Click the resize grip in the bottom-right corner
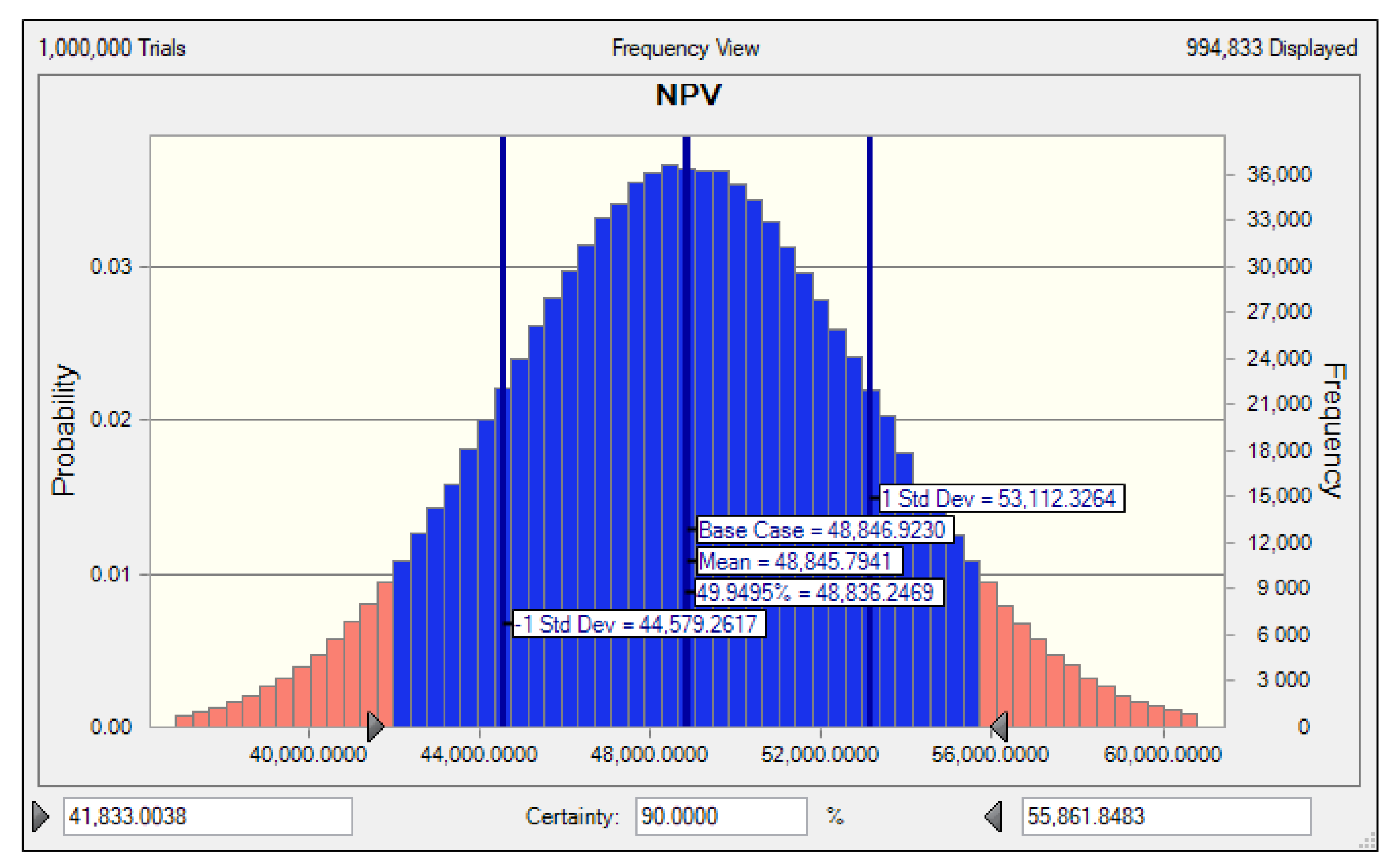 (1368, 842)
